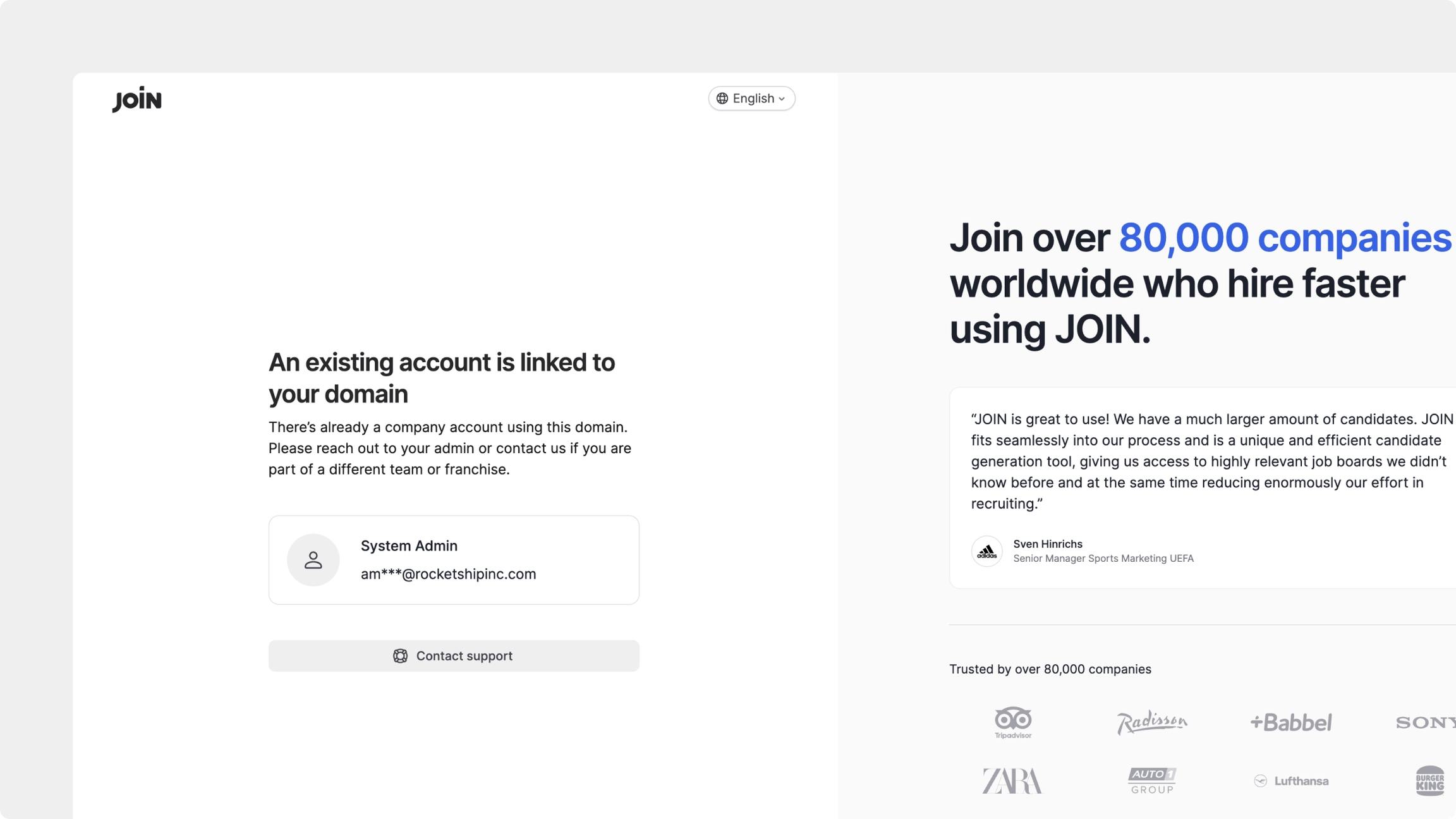Image resolution: width=1456 pixels, height=819 pixels.
Task: Click the System Admin avatar icon
Action: tap(313, 560)
